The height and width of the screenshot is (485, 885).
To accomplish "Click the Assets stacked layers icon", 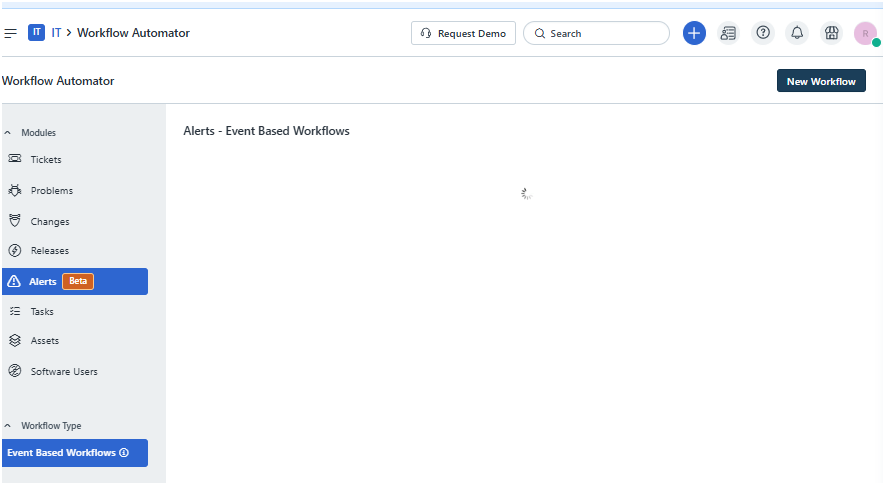I will point(15,340).
